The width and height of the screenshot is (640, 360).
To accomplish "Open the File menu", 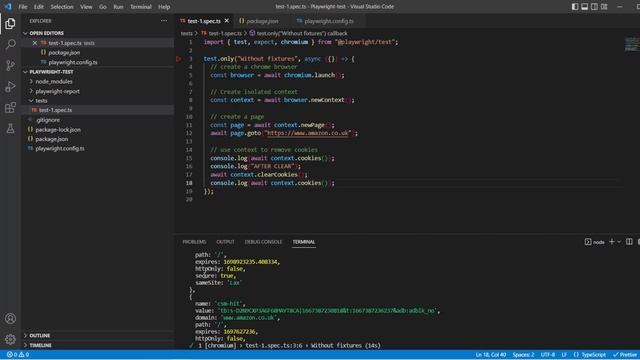I will (23, 7).
